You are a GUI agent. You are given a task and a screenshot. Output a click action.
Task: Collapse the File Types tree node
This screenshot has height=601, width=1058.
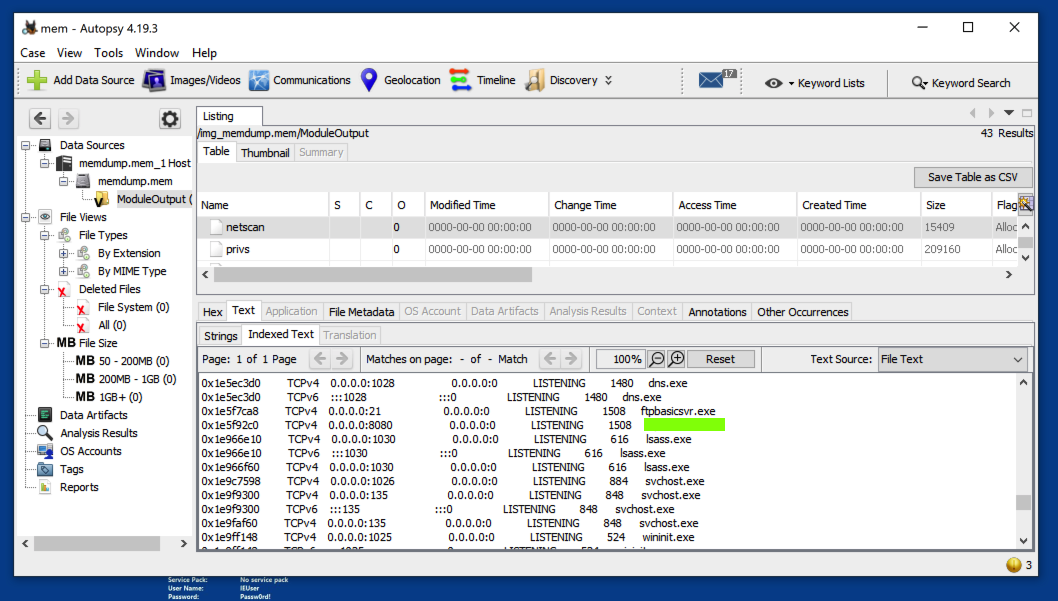(x=46, y=236)
